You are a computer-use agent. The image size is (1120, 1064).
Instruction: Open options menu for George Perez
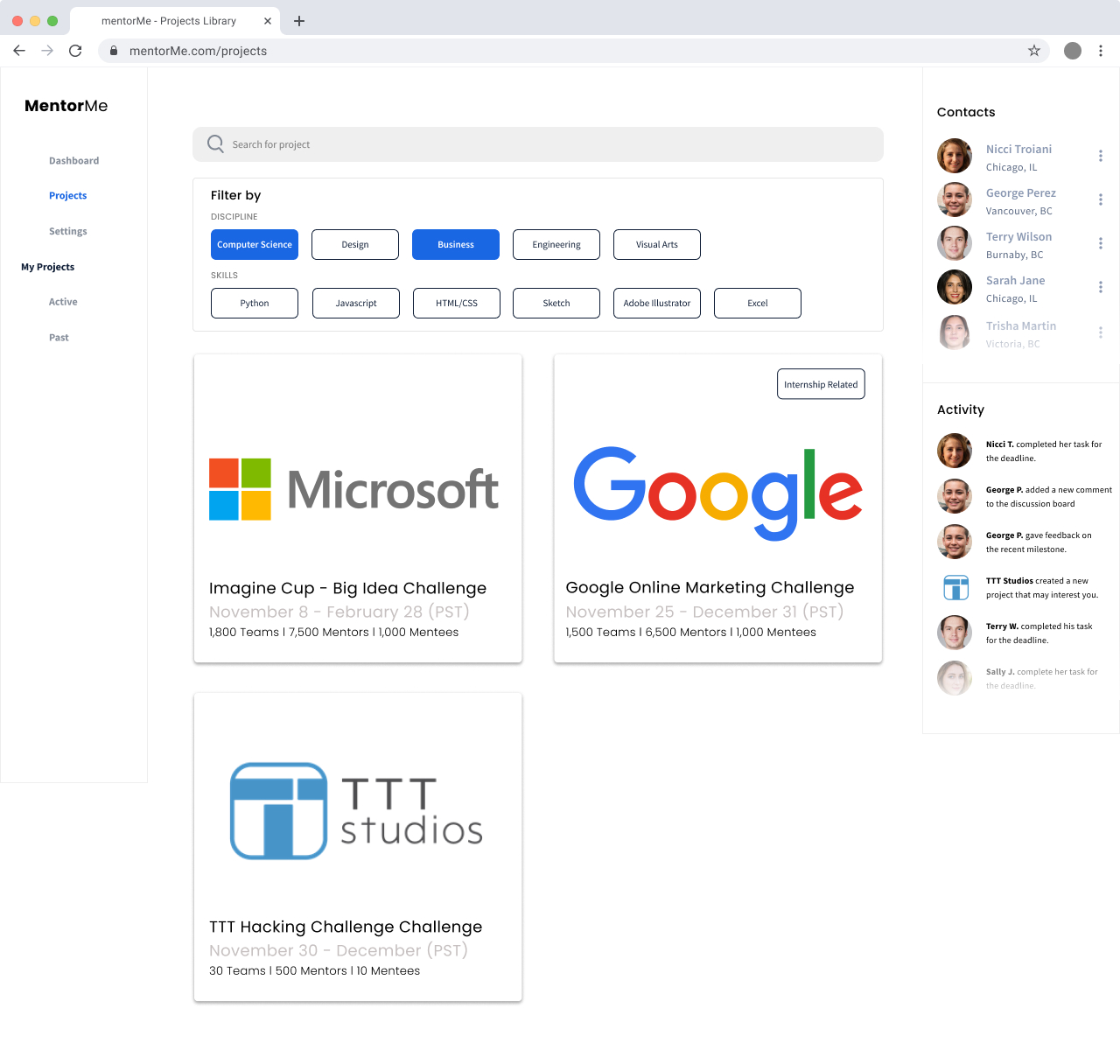click(x=1101, y=199)
